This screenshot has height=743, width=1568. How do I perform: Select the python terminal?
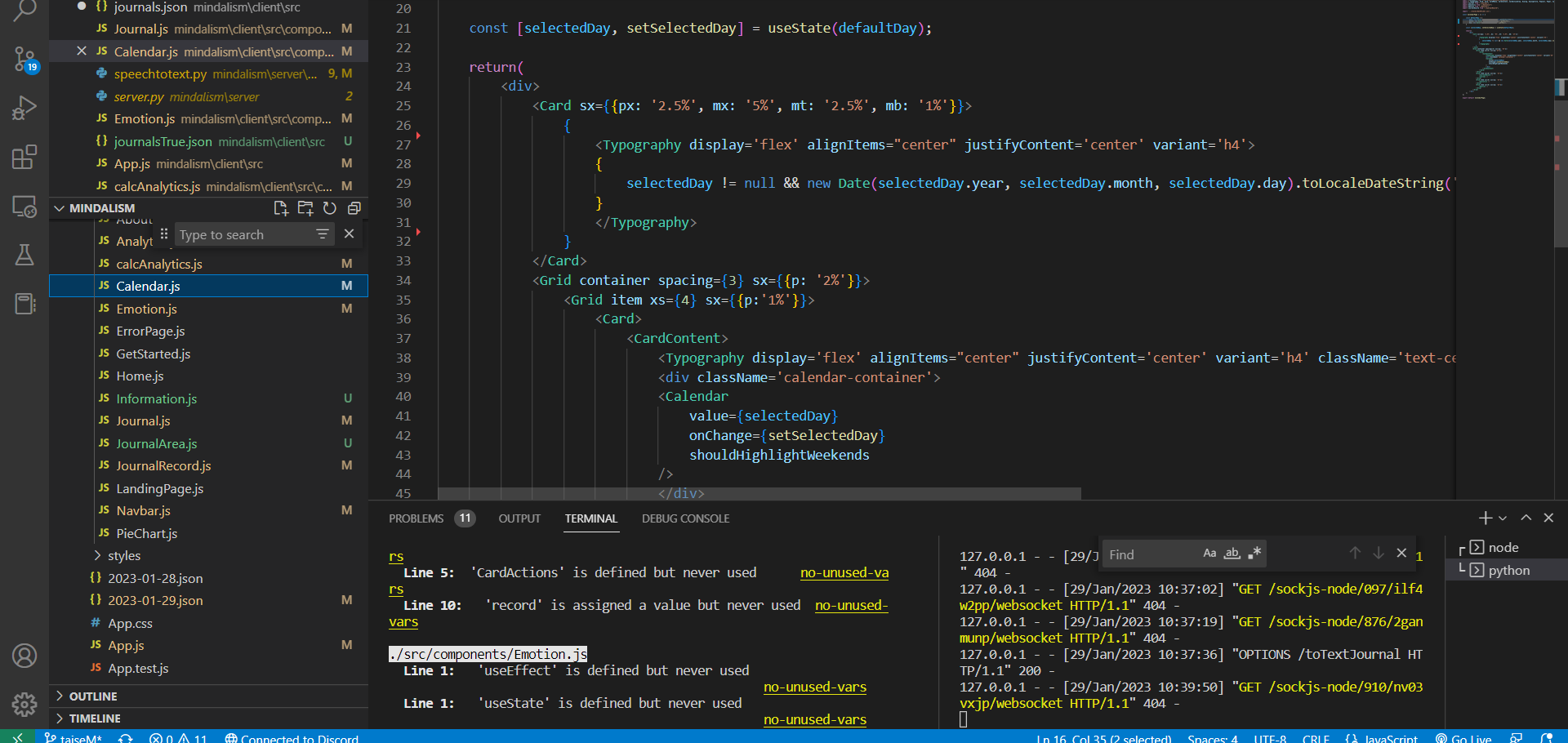[1508, 570]
